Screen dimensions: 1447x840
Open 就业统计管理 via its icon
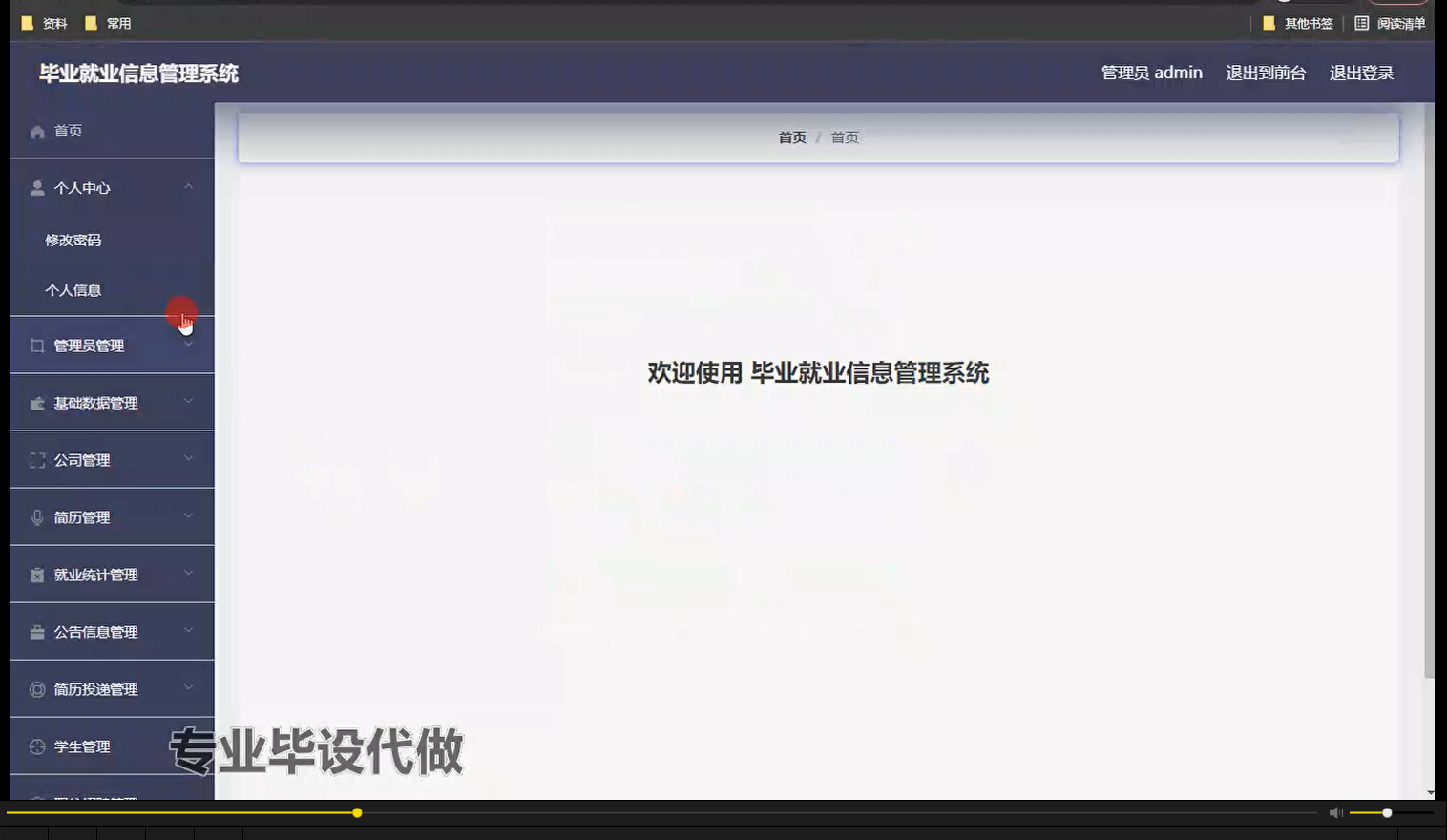(36, 574)
